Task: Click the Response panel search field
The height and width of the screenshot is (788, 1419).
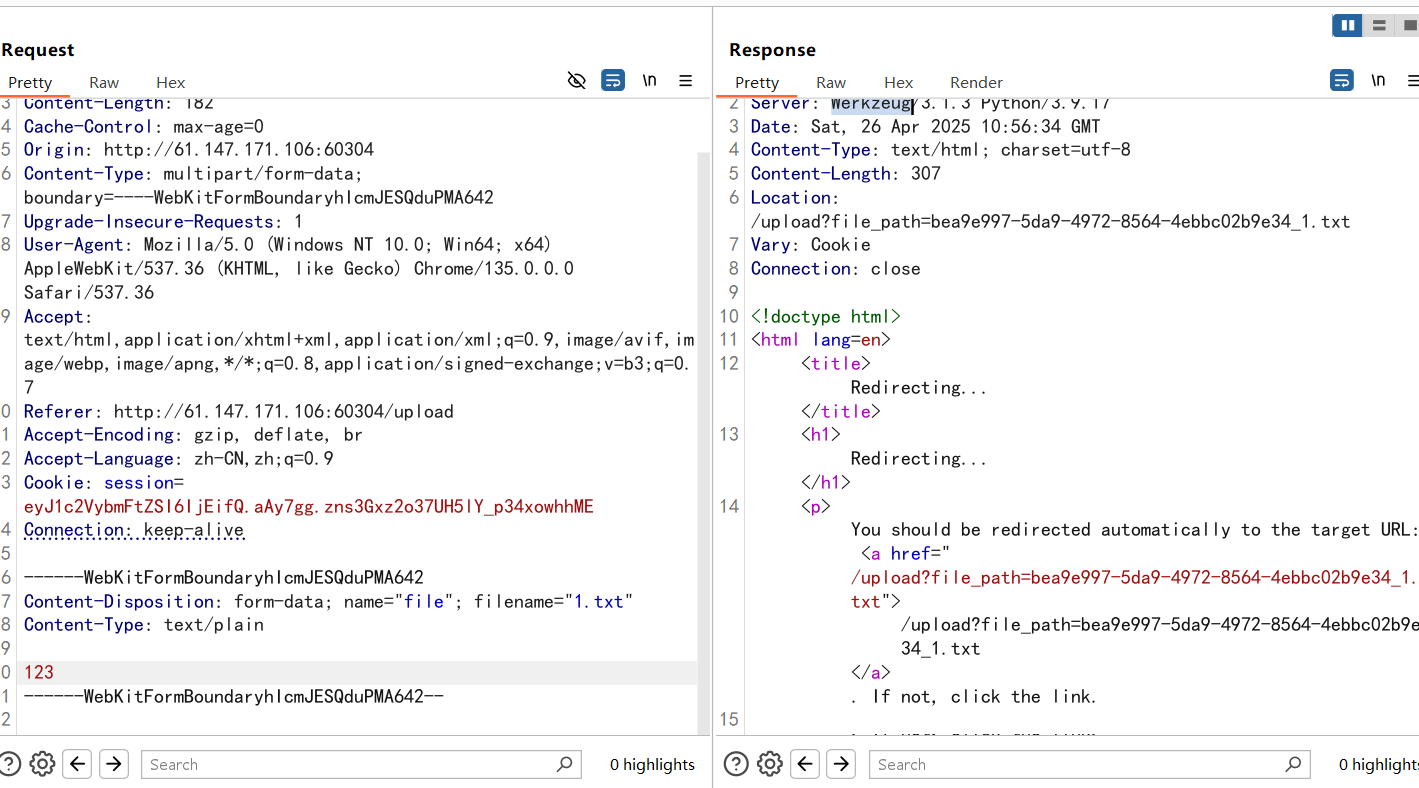Action: 1089,764
